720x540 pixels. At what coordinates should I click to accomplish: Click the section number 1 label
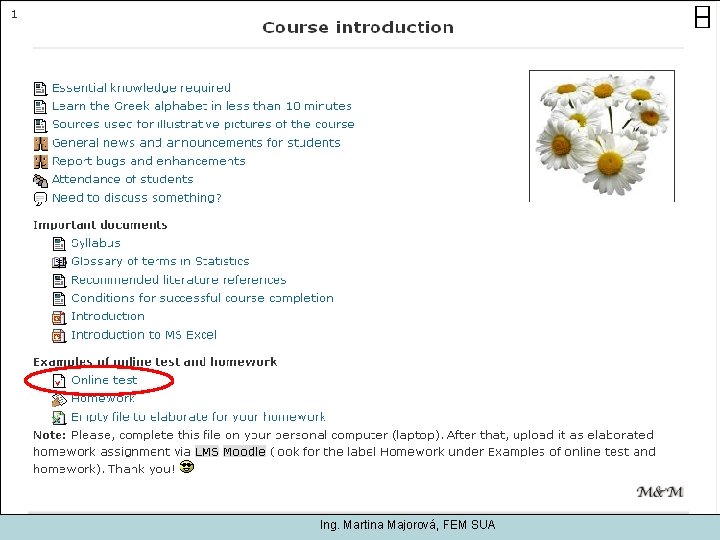tap(14, 15)
